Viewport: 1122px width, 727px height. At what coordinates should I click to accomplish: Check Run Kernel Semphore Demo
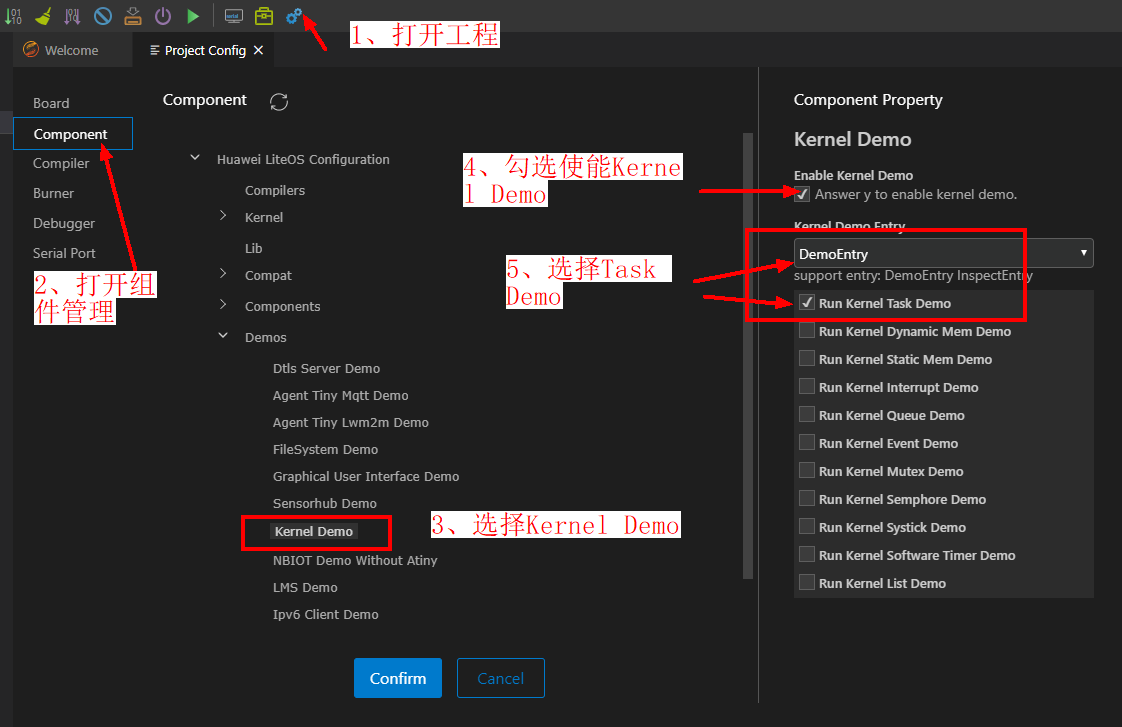(806, 498)
